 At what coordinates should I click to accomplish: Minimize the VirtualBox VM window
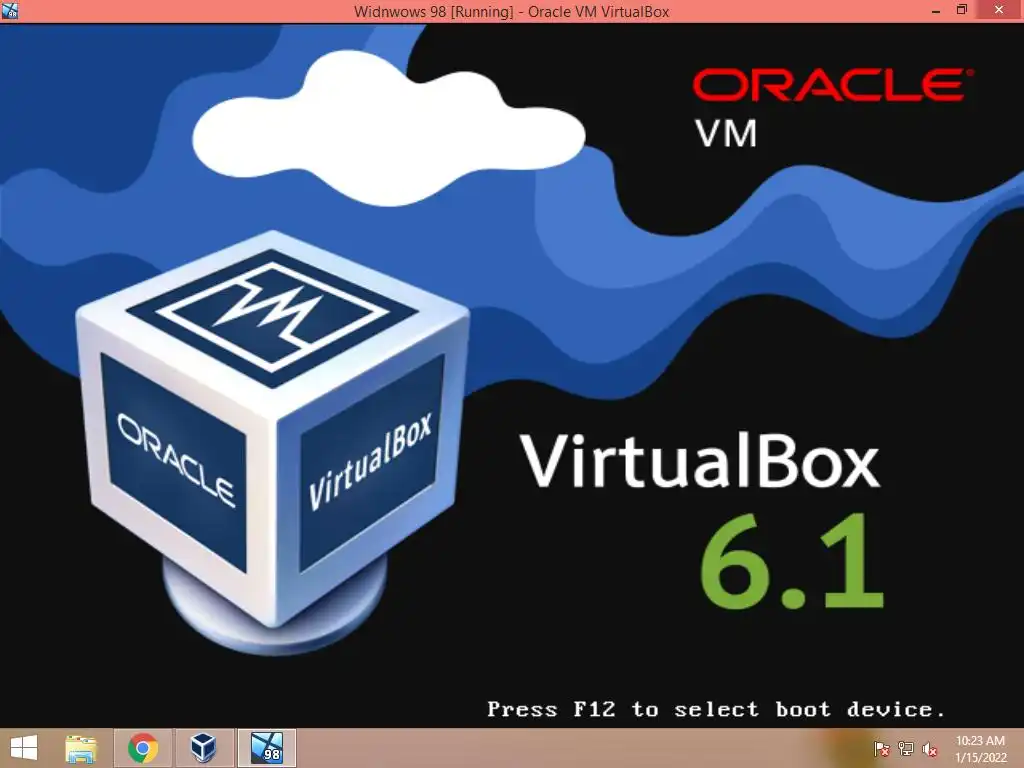click(936, 11)
